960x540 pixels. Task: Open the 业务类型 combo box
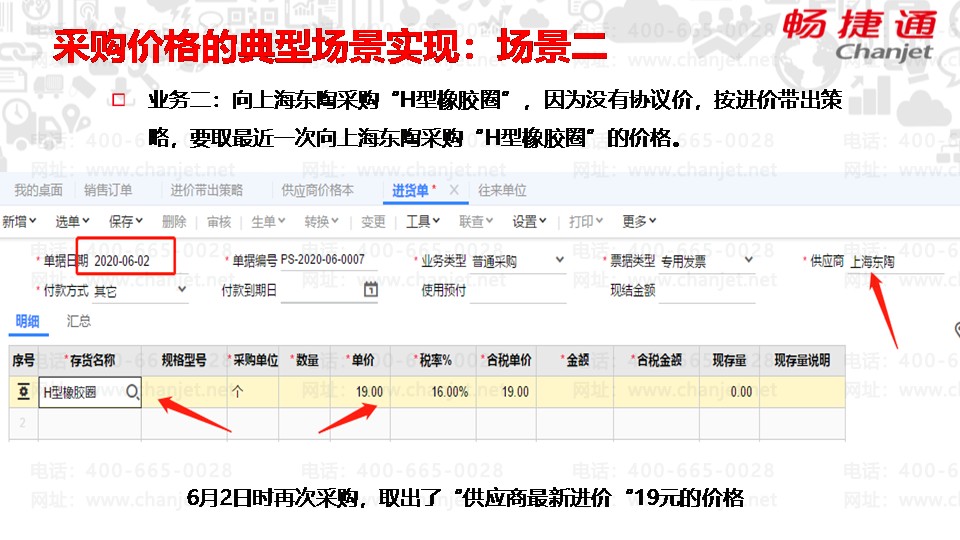(518, 261)
